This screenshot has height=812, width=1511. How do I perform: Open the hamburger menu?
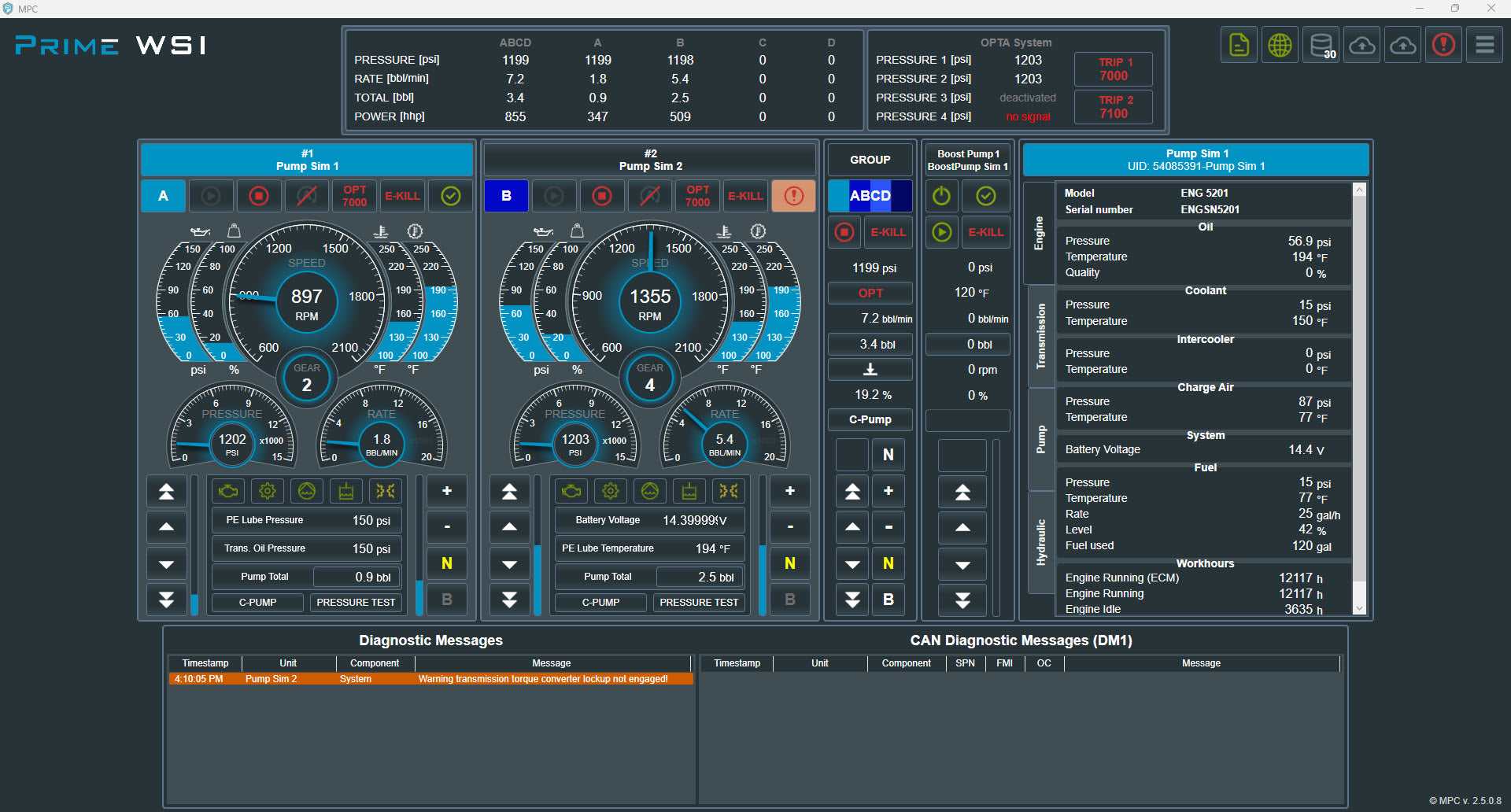1485,46
